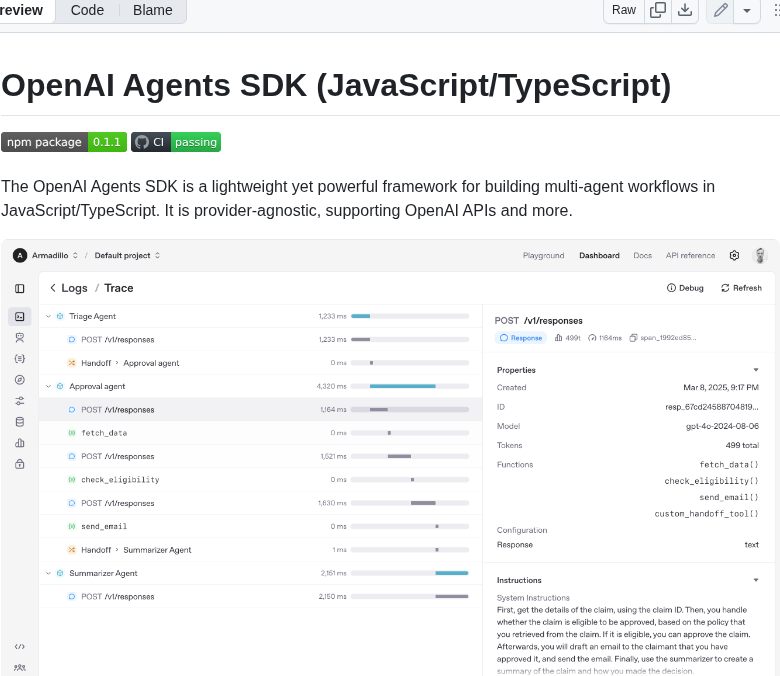The image size is (780, 676).
Task: Open the bar chart usage sidebar icon
Action: click(19, 443)
